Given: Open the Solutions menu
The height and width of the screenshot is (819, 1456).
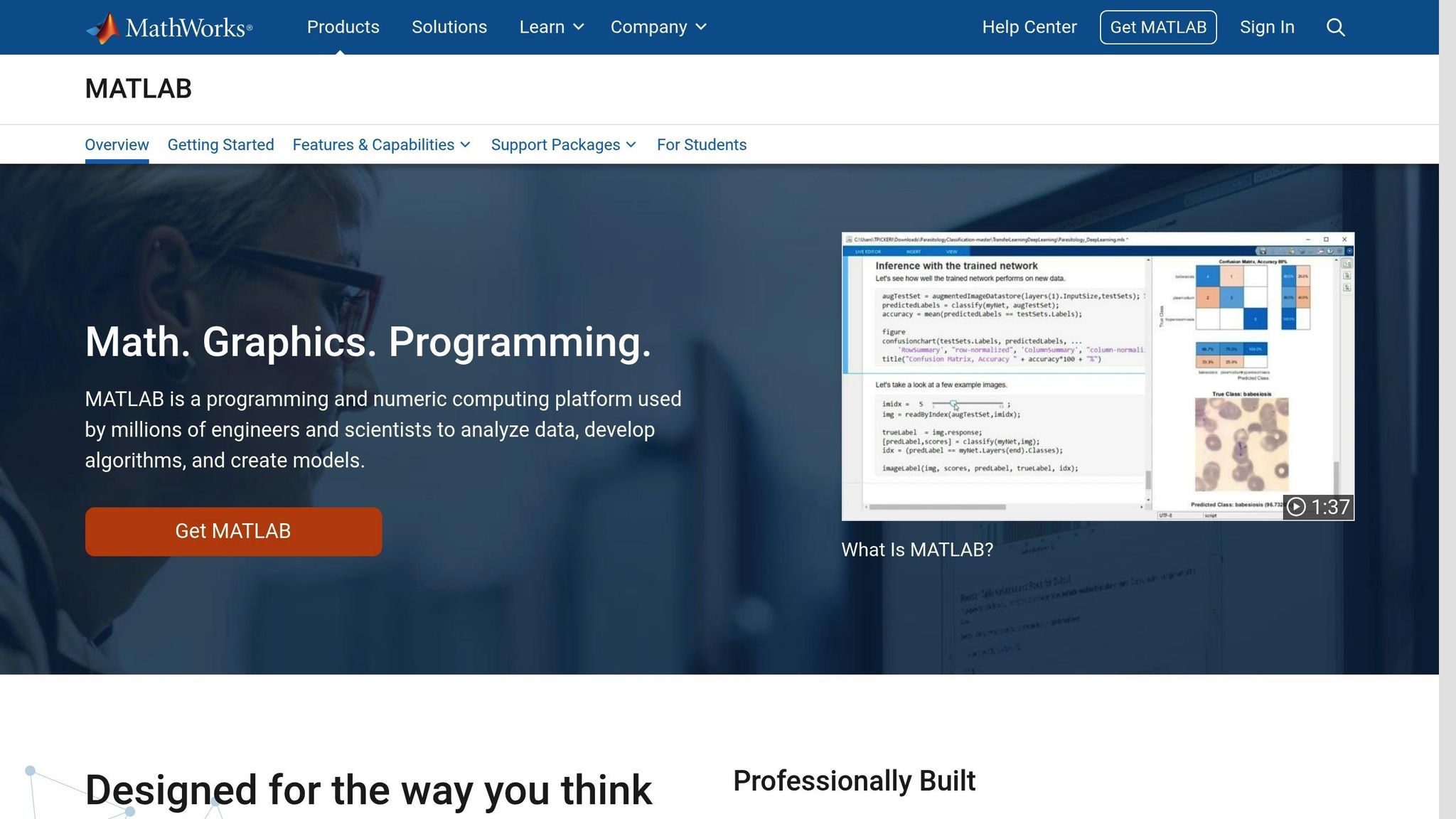Looking at the screenshot, I should click(x=449, y=27).
